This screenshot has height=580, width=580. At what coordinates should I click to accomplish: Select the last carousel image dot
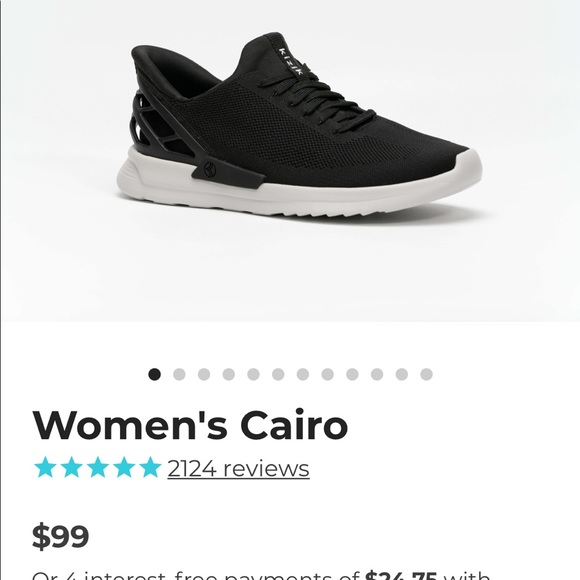(x=426, y=374)
